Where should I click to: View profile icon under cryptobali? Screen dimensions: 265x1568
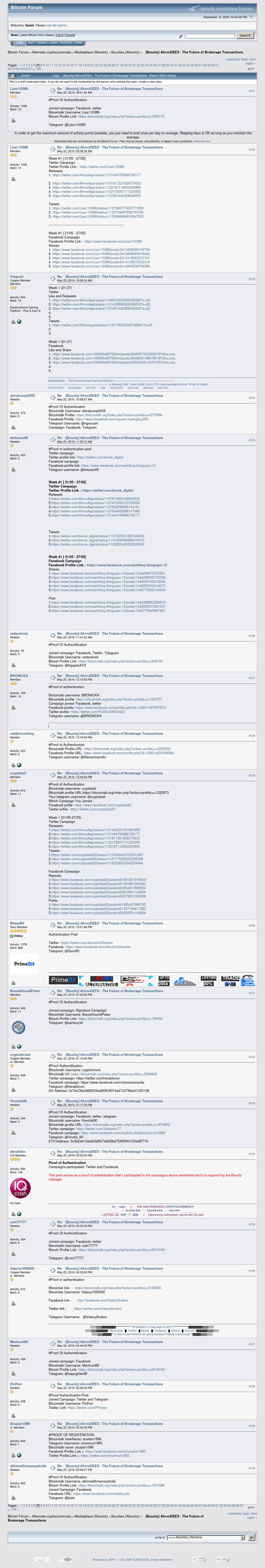pos(13,805)
